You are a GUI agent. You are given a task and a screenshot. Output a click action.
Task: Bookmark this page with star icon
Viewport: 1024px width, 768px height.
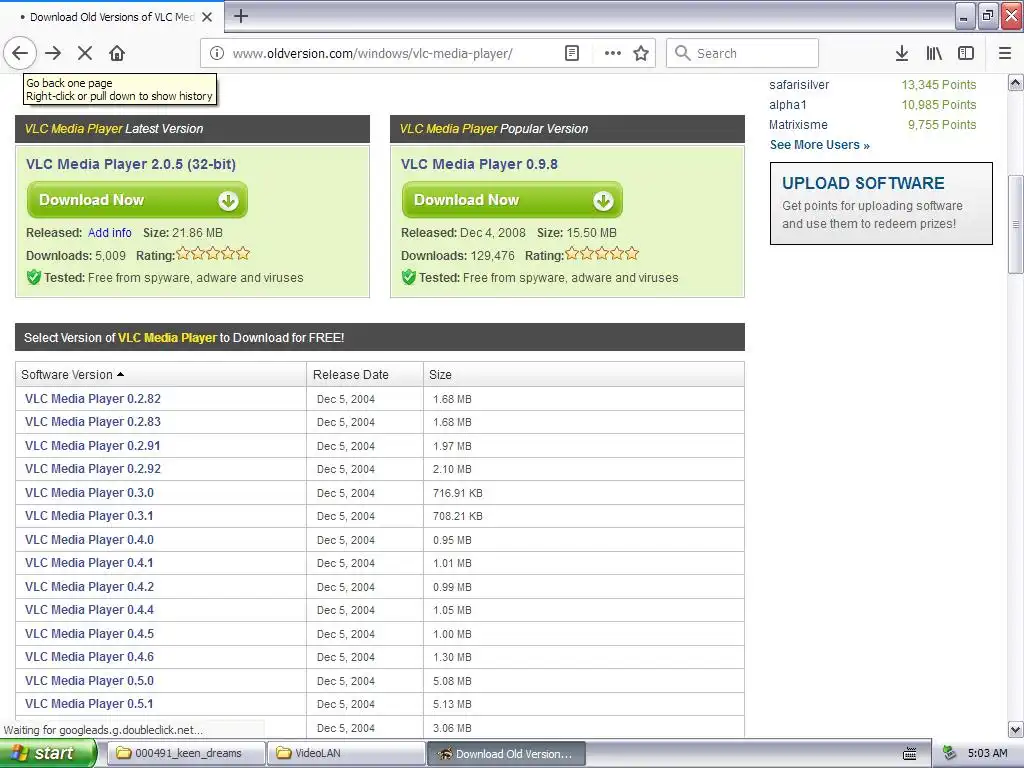641,53
